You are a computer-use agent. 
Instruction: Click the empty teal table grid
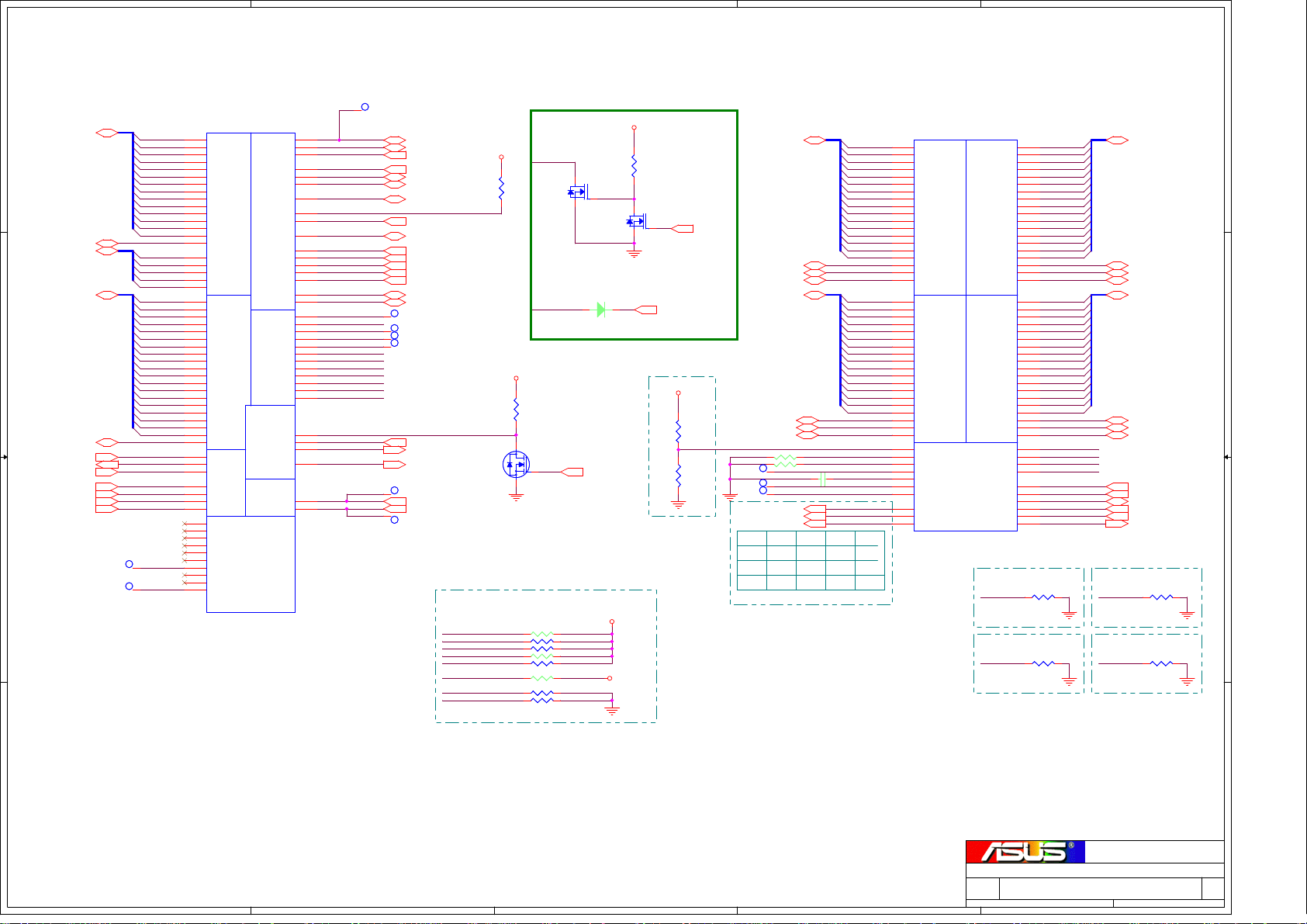(811, 560)
